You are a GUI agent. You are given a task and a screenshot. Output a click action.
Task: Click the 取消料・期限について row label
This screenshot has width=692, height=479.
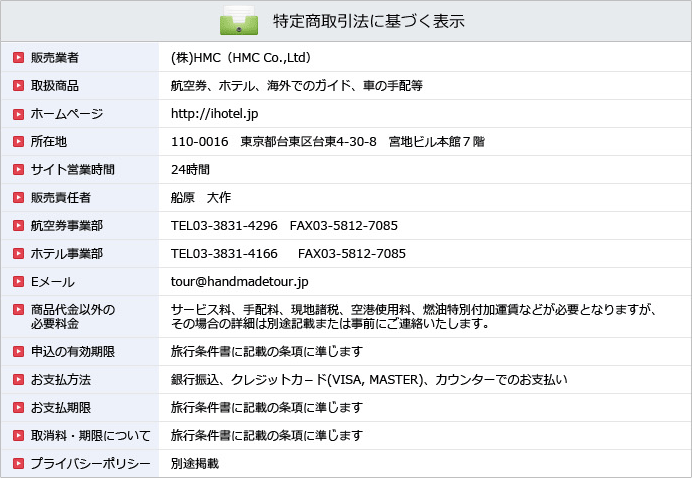click(x=90, y=436)
